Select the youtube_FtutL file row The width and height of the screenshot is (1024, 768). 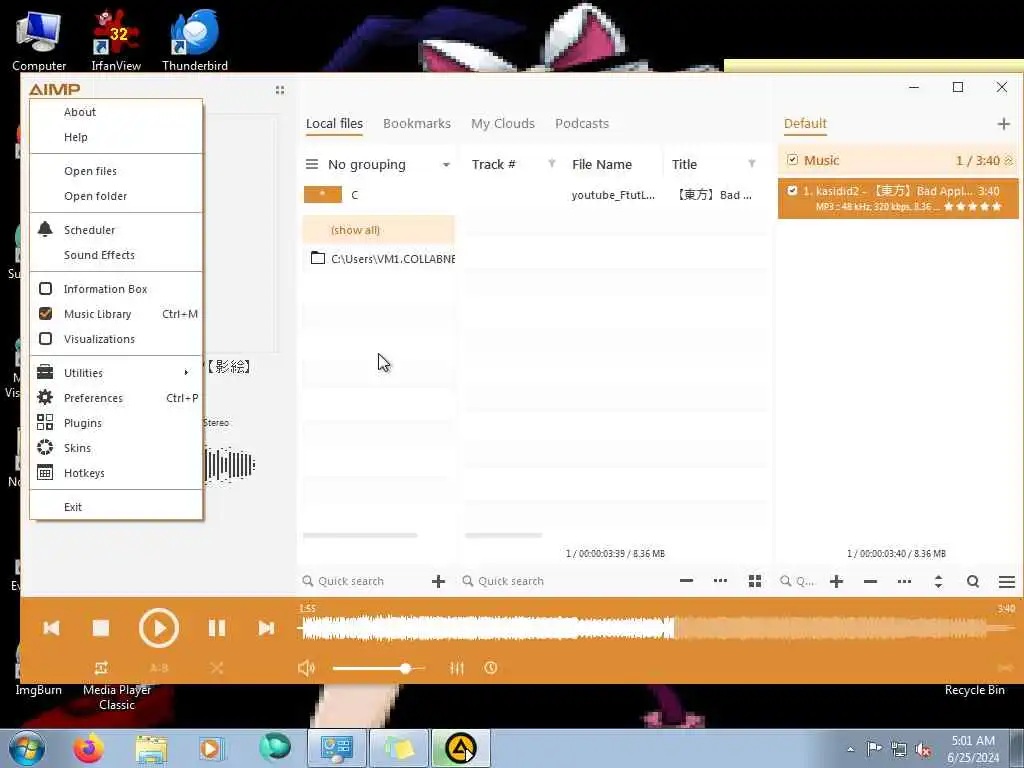613,195
